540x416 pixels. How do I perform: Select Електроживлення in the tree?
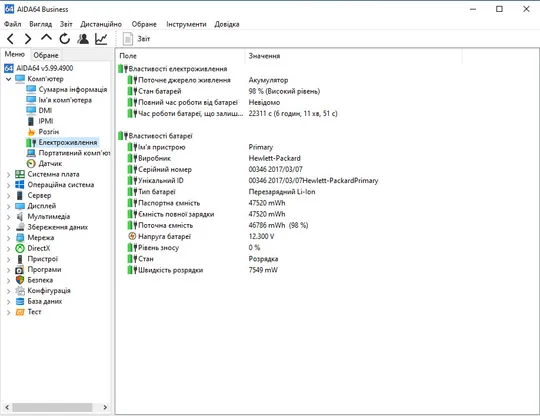click(x=68, y=142)
